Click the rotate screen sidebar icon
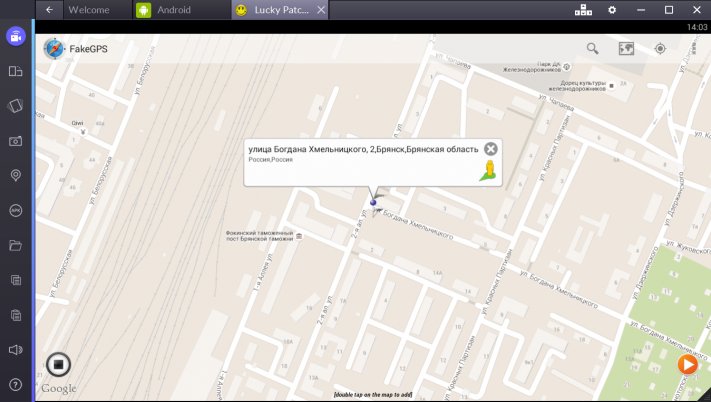711x402 pixels. point(15,106)
